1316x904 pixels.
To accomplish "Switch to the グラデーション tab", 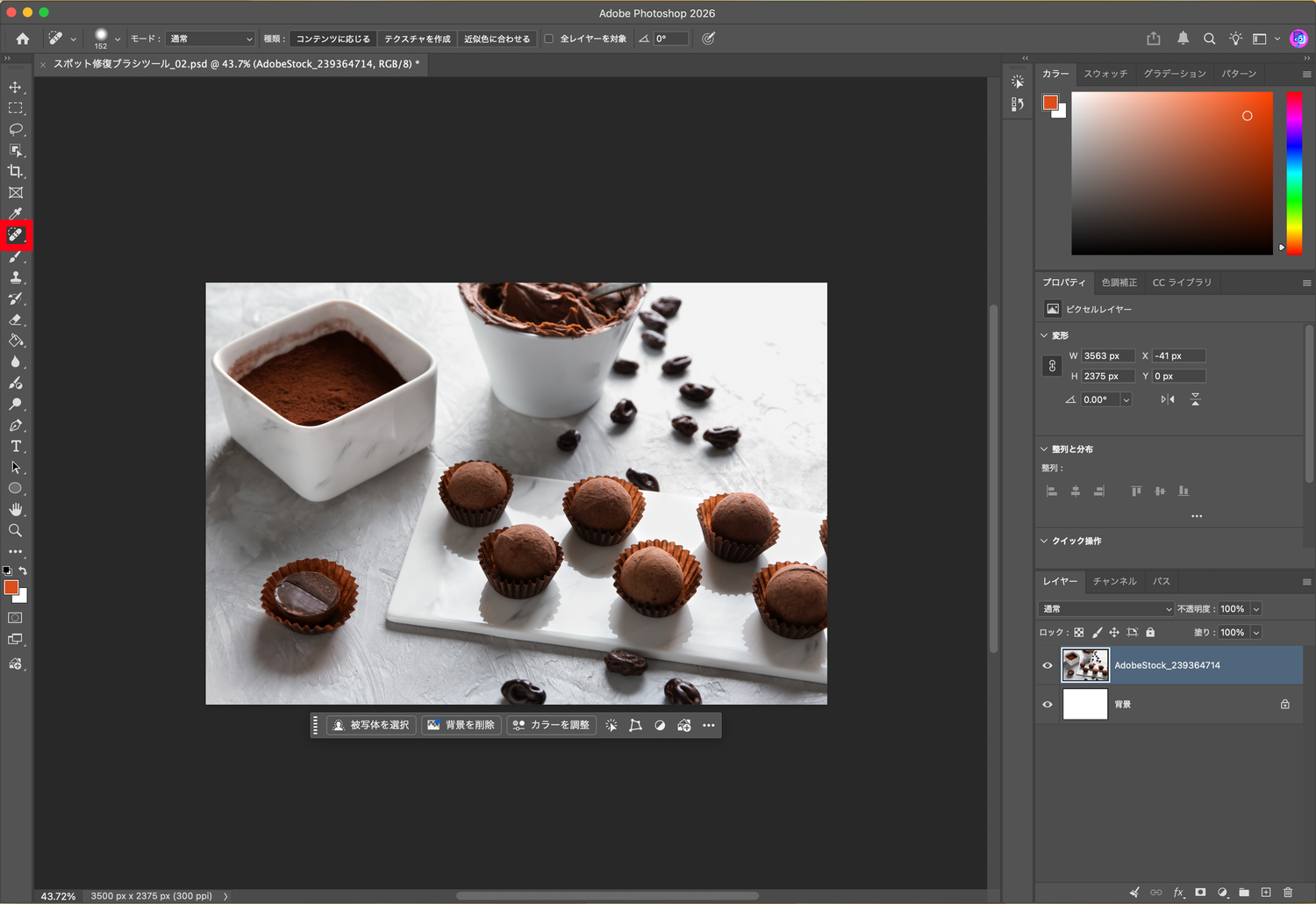I will pyautogui.click(x=1175, y=74).
